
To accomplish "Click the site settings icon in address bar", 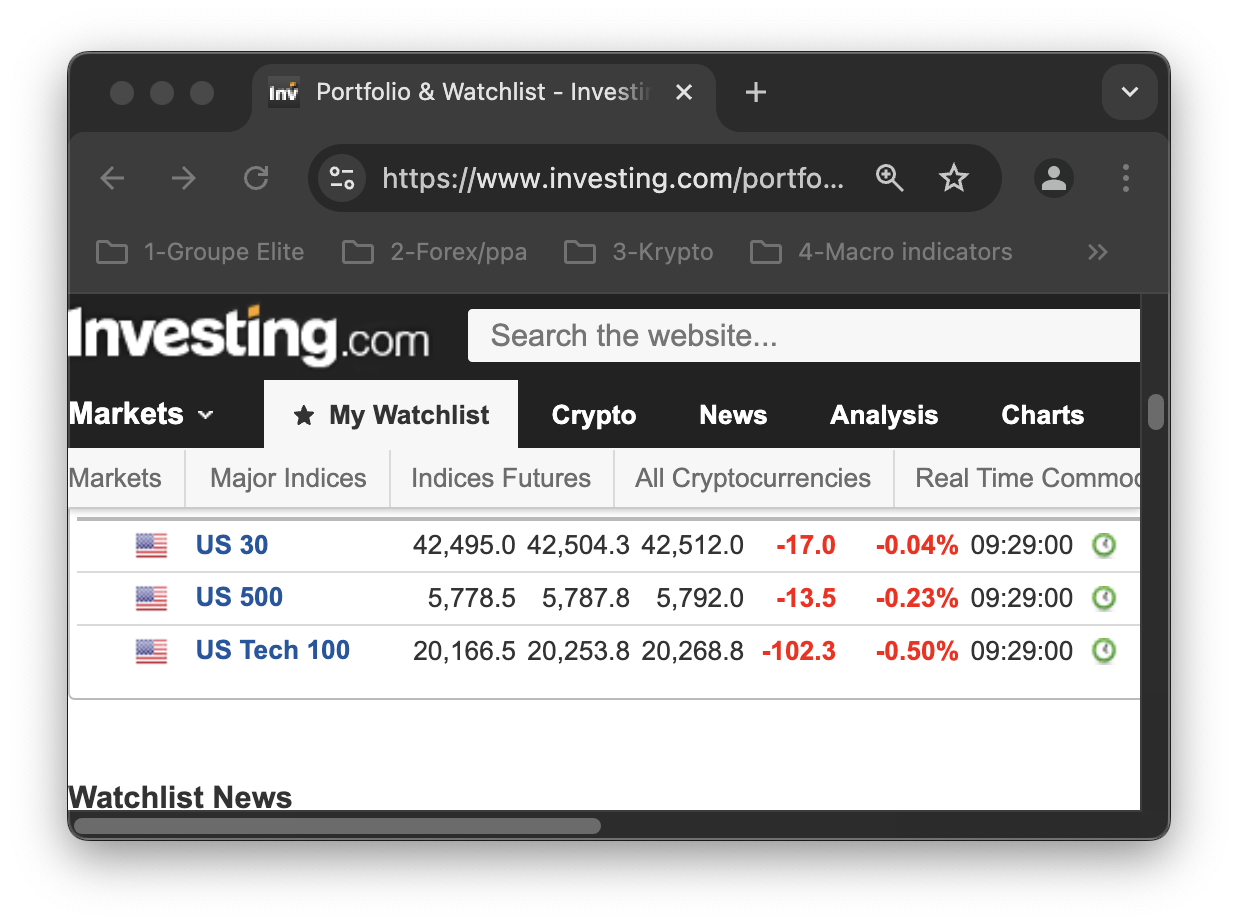I will [342, 179].
